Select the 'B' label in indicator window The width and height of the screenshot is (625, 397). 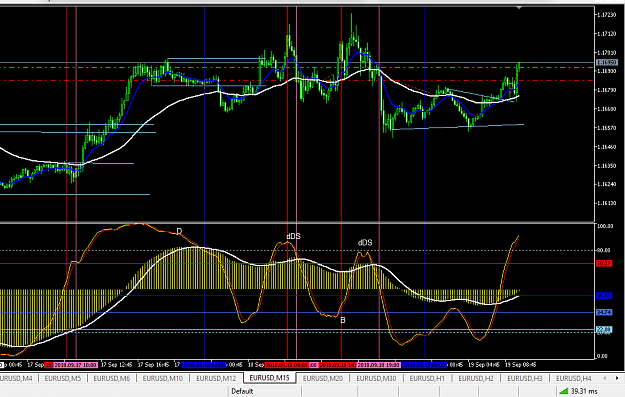tap(343, 320)
